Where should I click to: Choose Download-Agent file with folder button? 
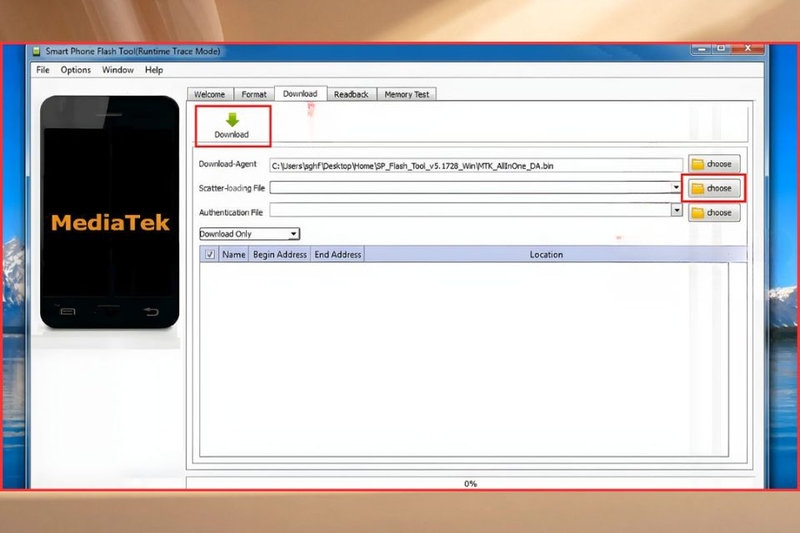714,164
